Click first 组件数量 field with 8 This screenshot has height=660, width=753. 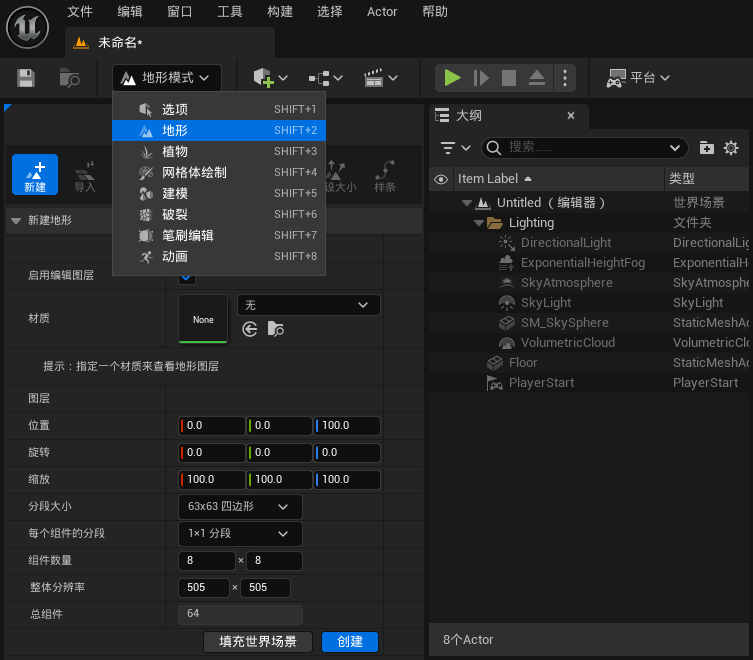coord(207,561)
